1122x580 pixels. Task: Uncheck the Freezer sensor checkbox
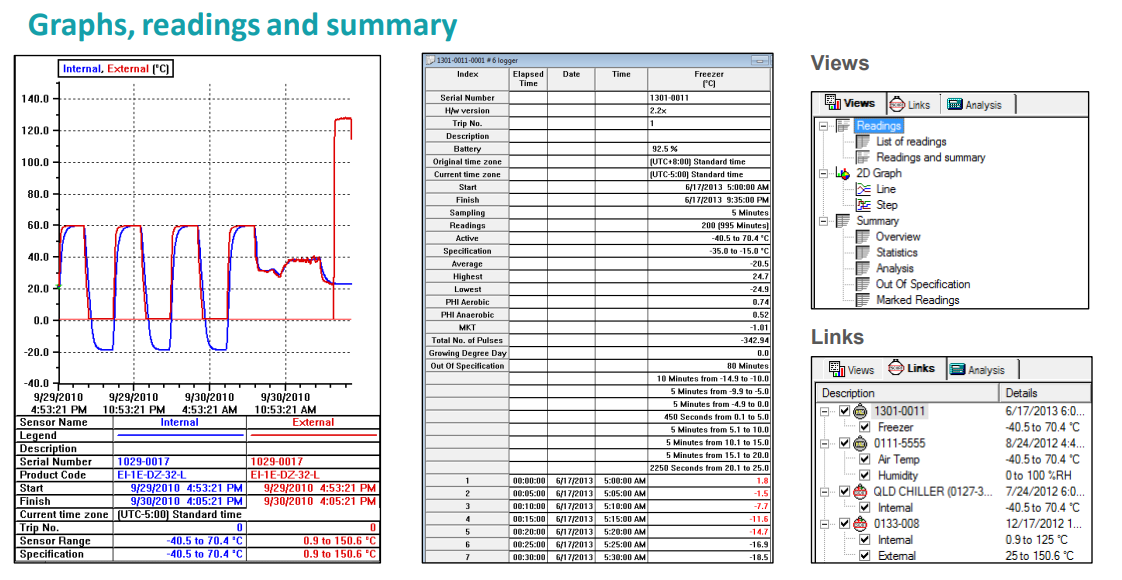[864, 428]
